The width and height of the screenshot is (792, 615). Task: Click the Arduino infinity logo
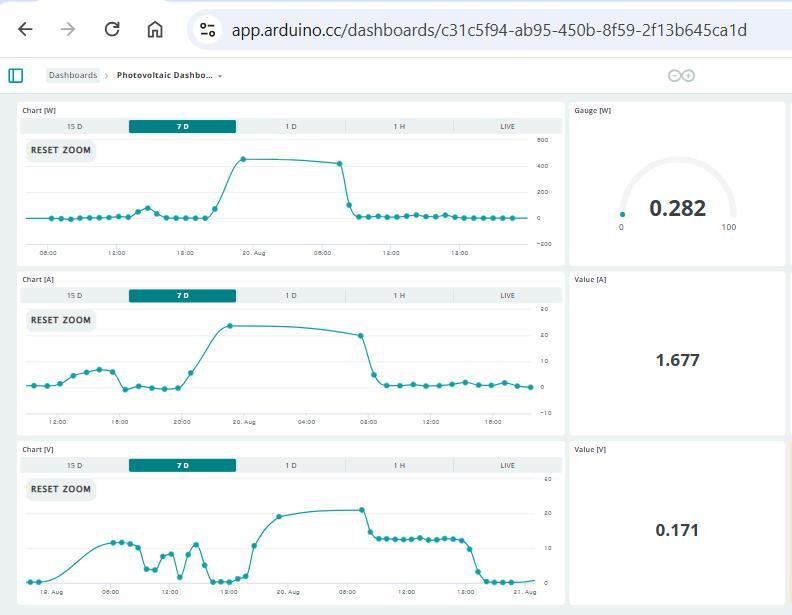[681, 75]
